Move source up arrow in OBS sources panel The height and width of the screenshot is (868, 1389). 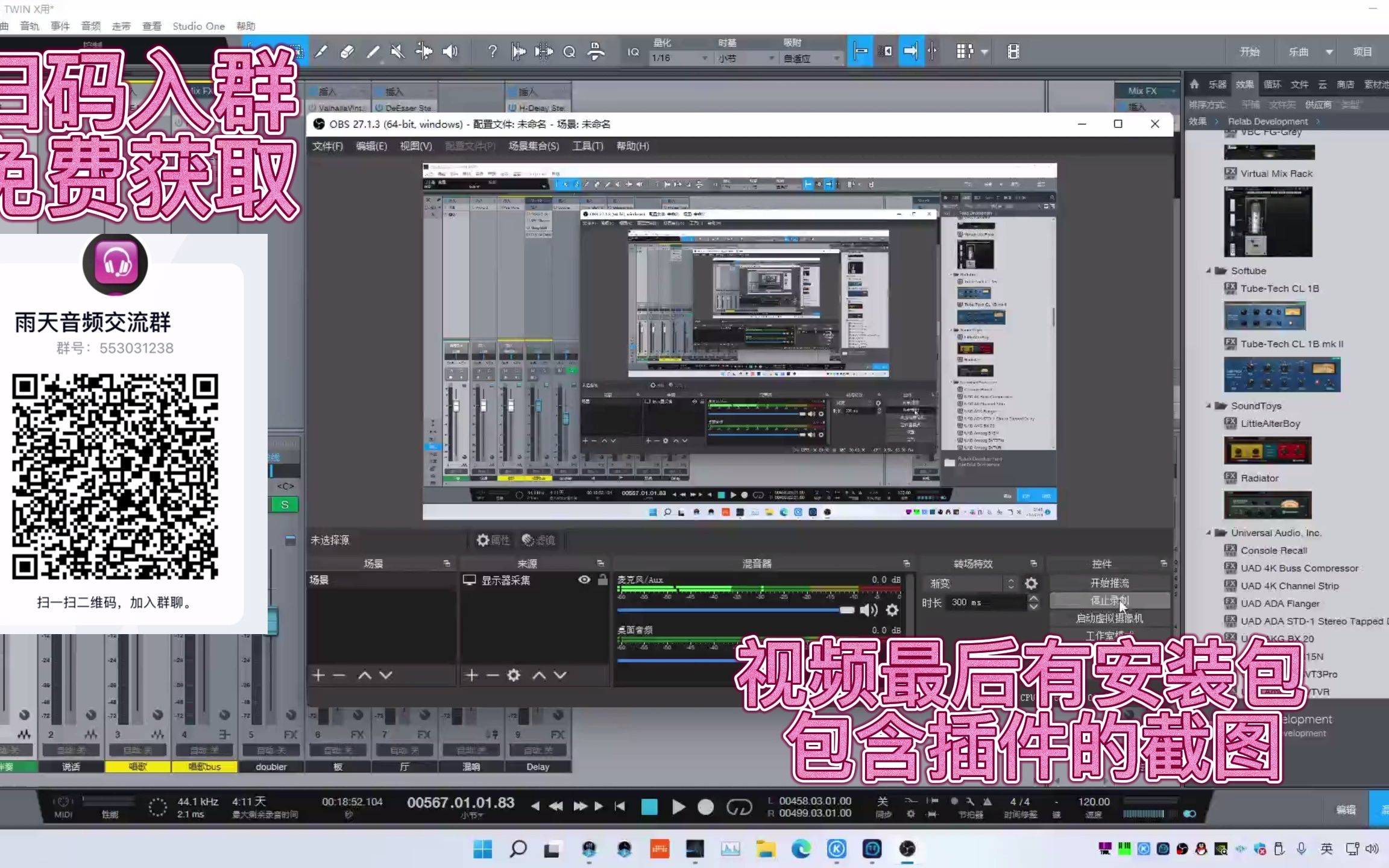pyautogui.click(x=539, y=675)
